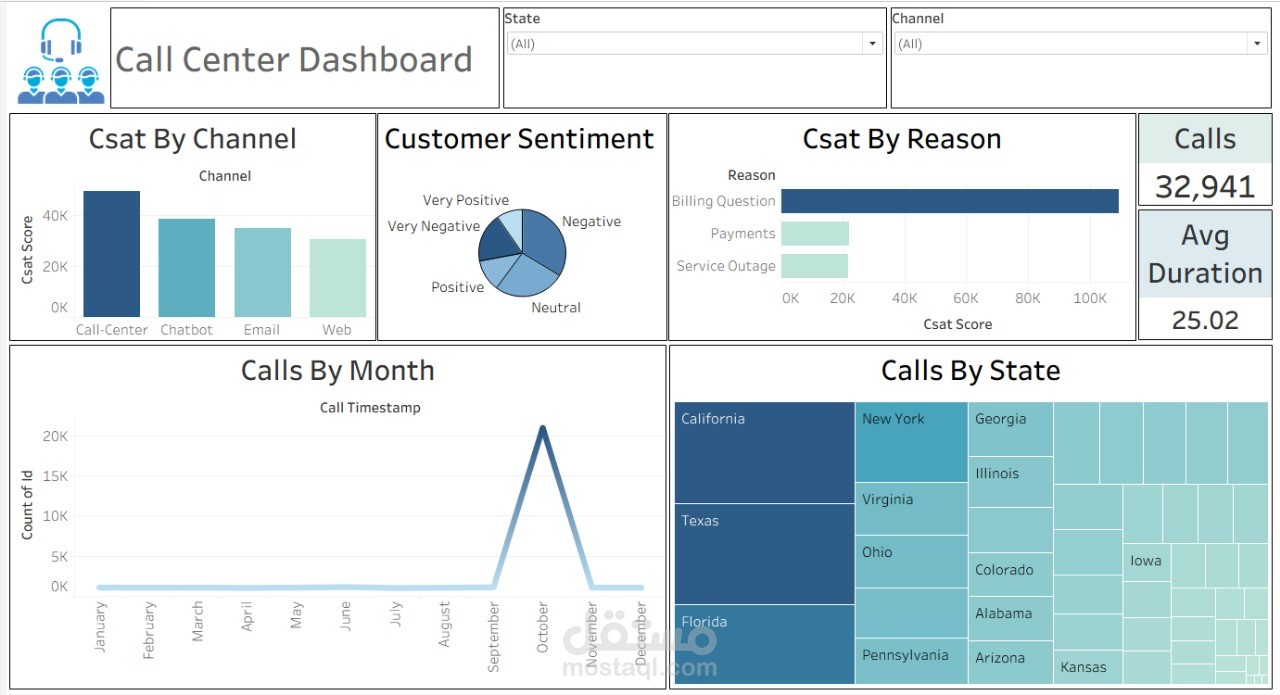Select the New York tile in the treemap
The image size is (1280, 695).
point(911,442)
